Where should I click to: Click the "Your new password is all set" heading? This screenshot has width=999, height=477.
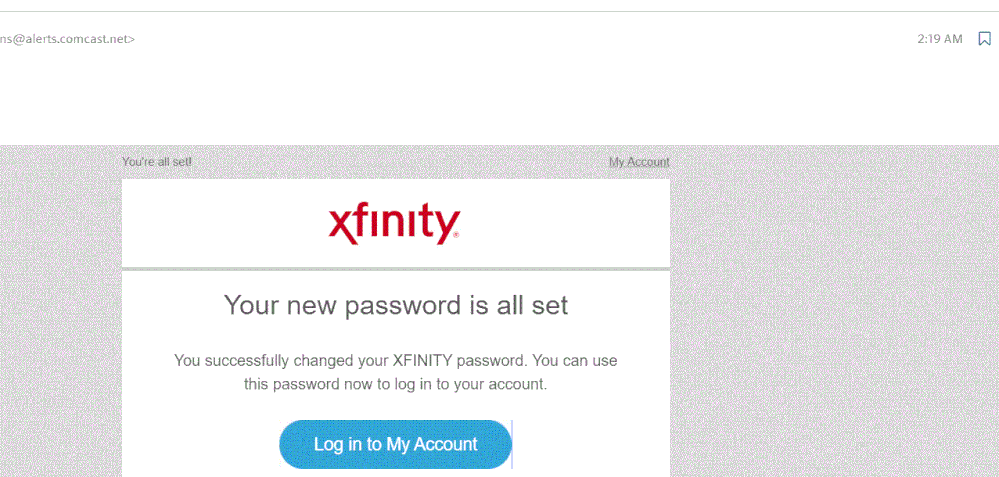(395, 305)
